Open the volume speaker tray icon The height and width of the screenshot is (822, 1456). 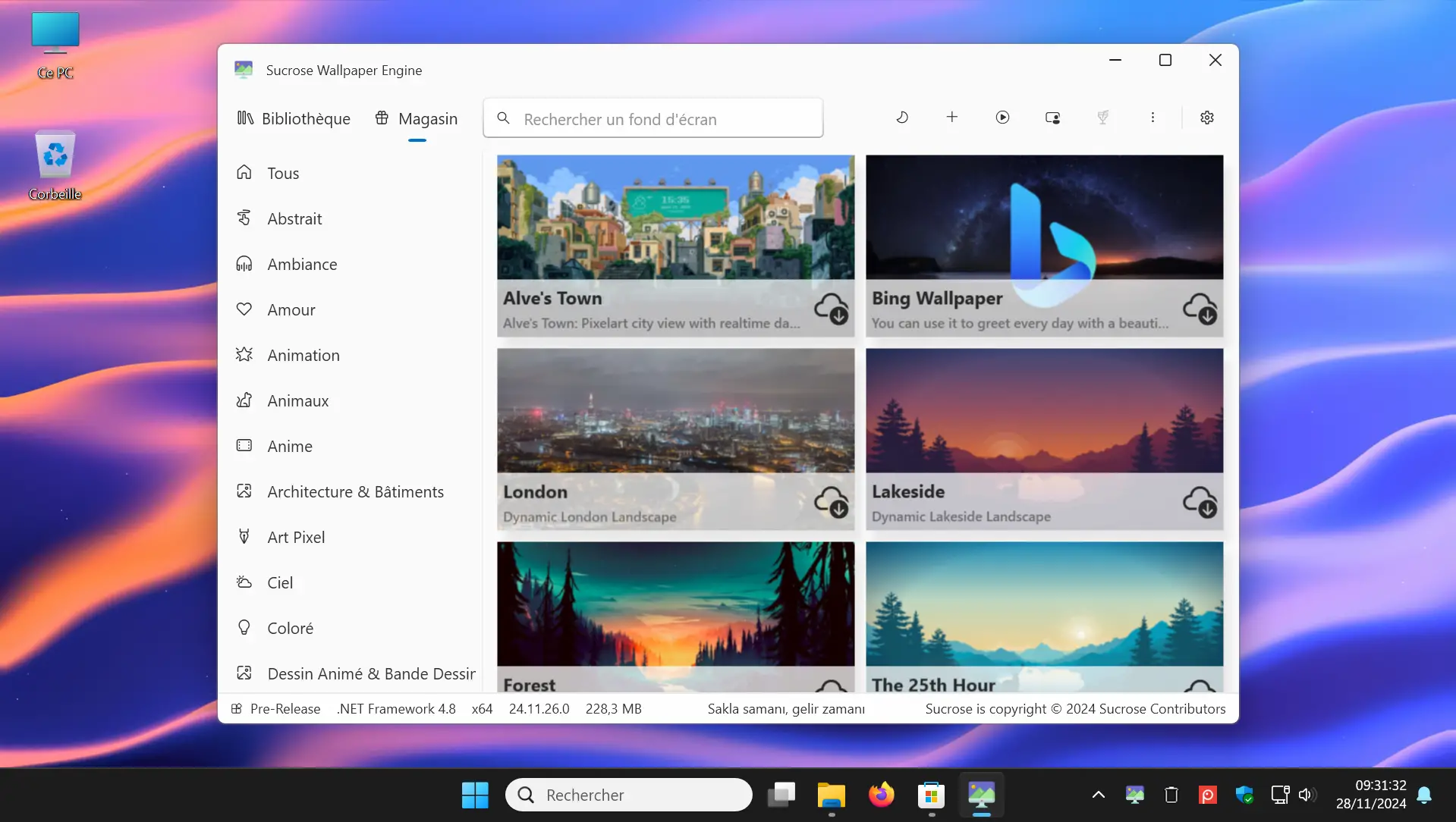pyautogui.click(x=1307, y=795)
